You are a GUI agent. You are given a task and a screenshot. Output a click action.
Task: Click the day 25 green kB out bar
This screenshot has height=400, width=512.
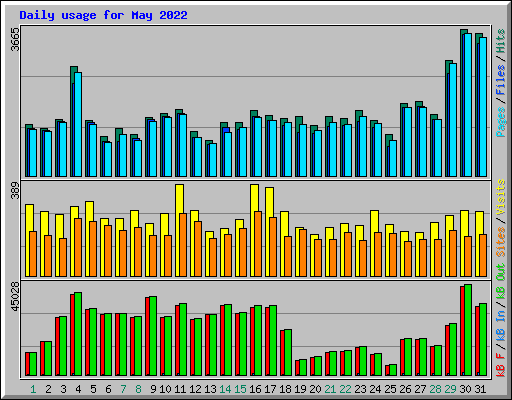tap(393, 370)
